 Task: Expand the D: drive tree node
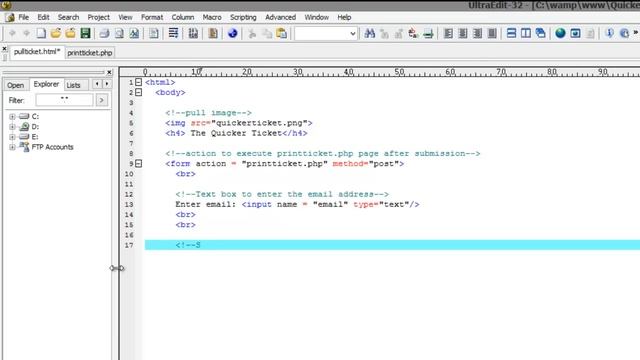[12, 127]
